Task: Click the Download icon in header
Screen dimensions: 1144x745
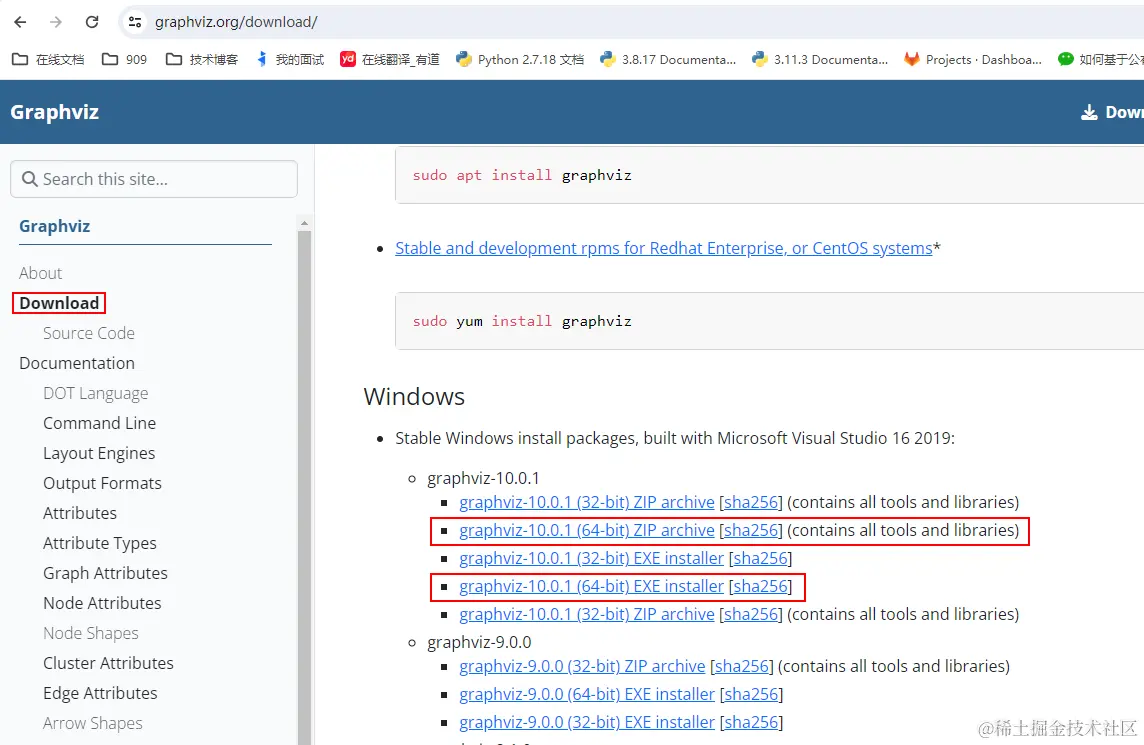Action: click(x=1089, y=112)
